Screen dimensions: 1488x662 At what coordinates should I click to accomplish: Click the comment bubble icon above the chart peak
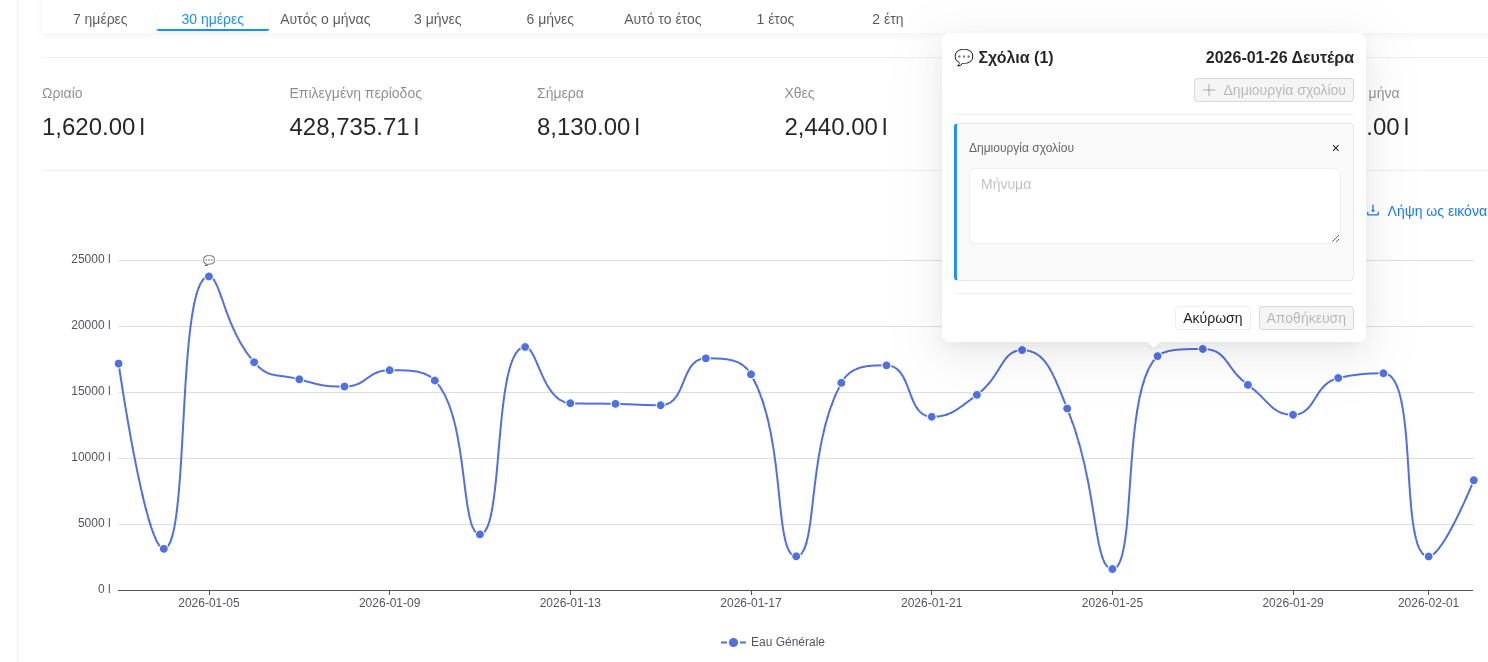[x=209, y=260]
